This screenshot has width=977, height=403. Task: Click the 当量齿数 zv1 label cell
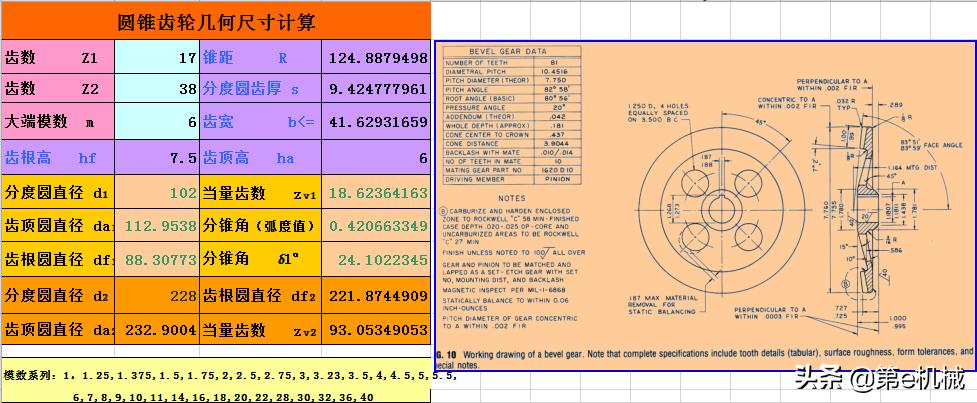(x=260, y=192)
